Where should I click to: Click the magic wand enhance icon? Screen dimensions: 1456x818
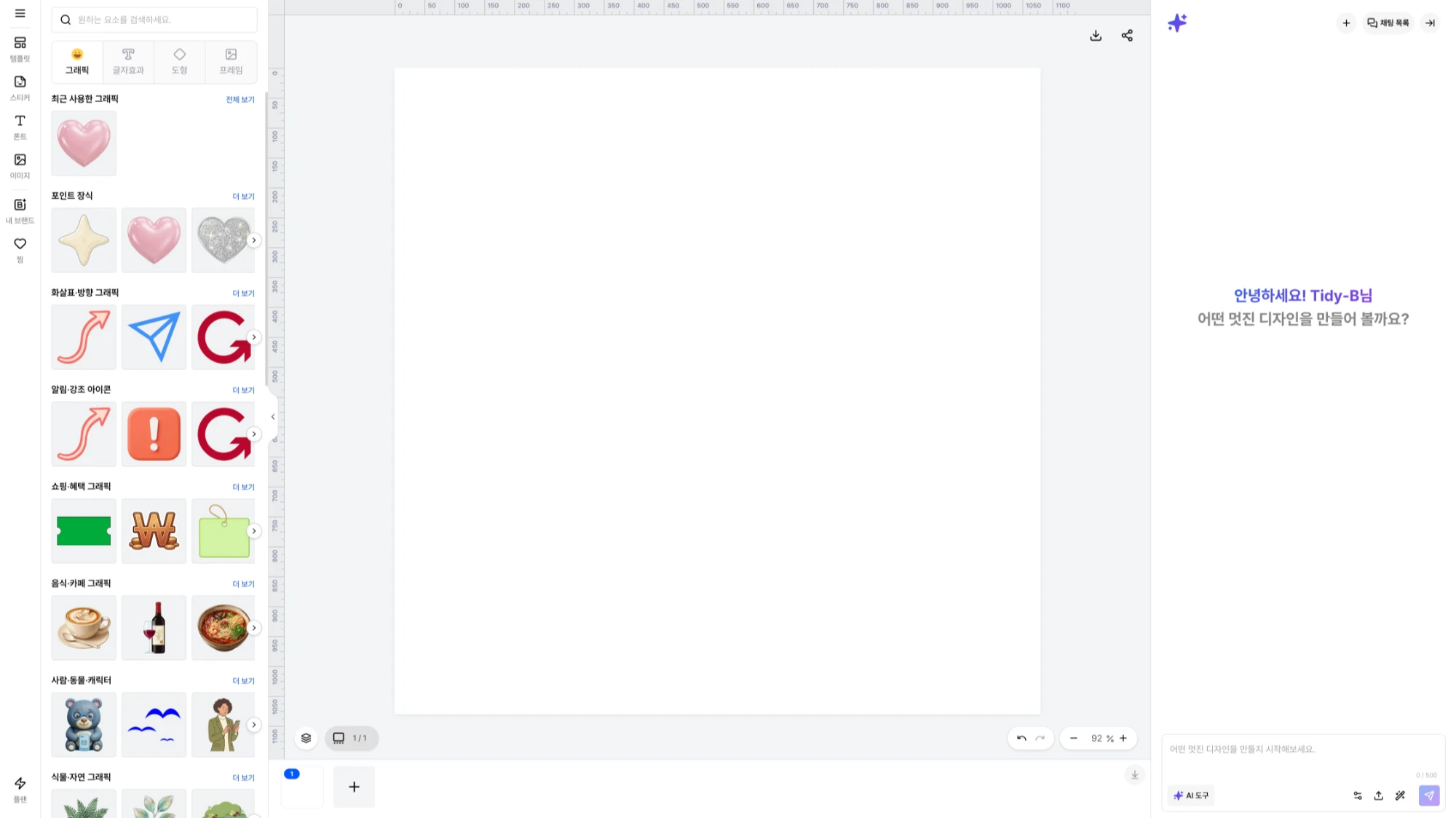tap(1400, 795)
